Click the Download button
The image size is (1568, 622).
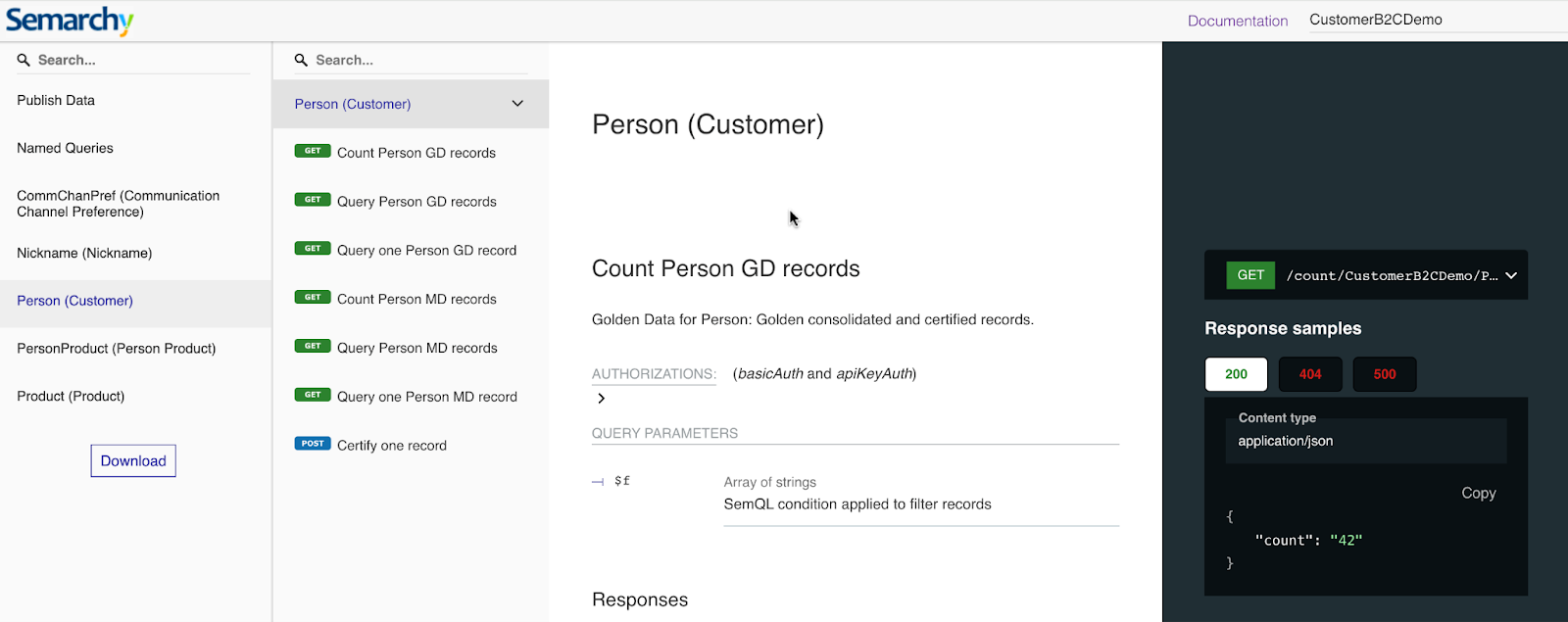click(x=133, y=461)
